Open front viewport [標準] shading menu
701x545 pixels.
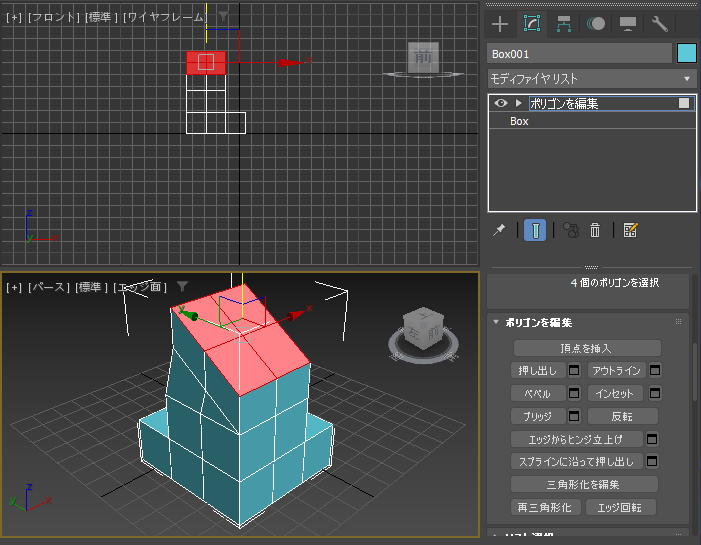pyautogui.click(x=101, y=17)
